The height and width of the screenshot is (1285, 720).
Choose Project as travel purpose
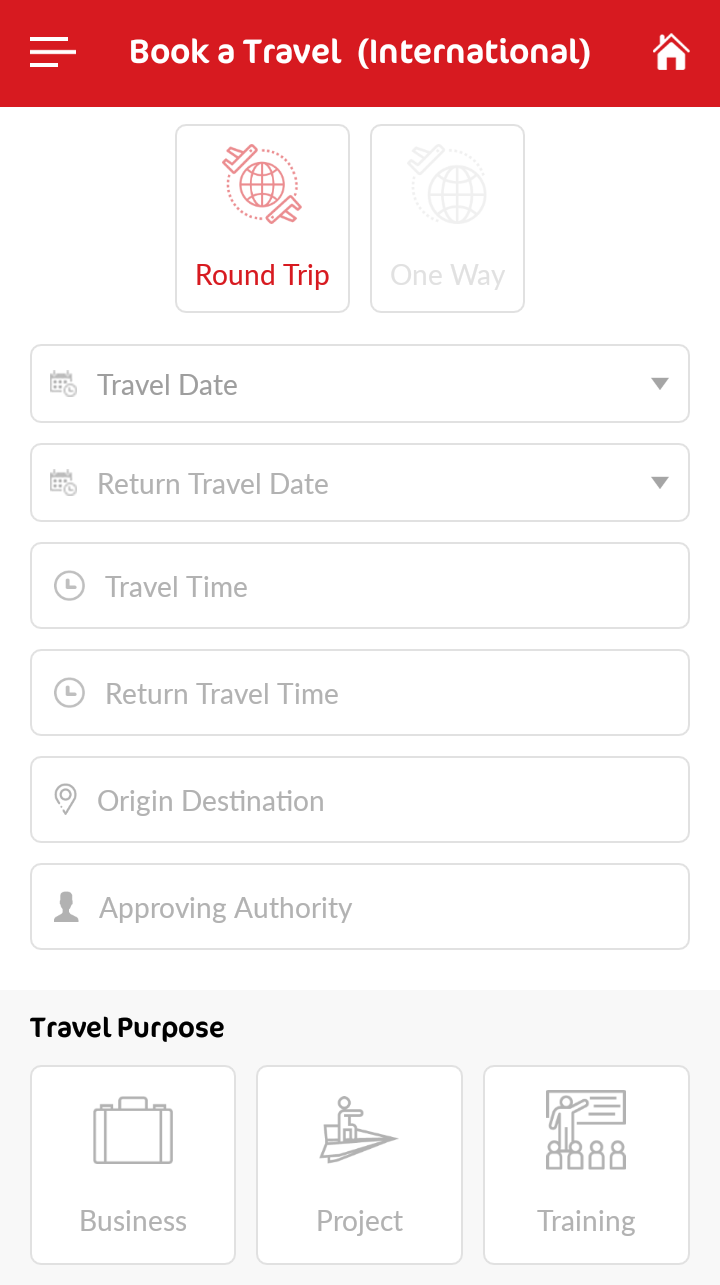pyautogui.click(x=359, y=1221)
